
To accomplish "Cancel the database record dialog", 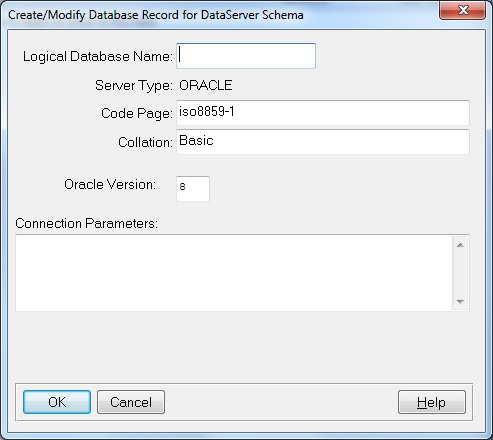I will coord(131,402).
